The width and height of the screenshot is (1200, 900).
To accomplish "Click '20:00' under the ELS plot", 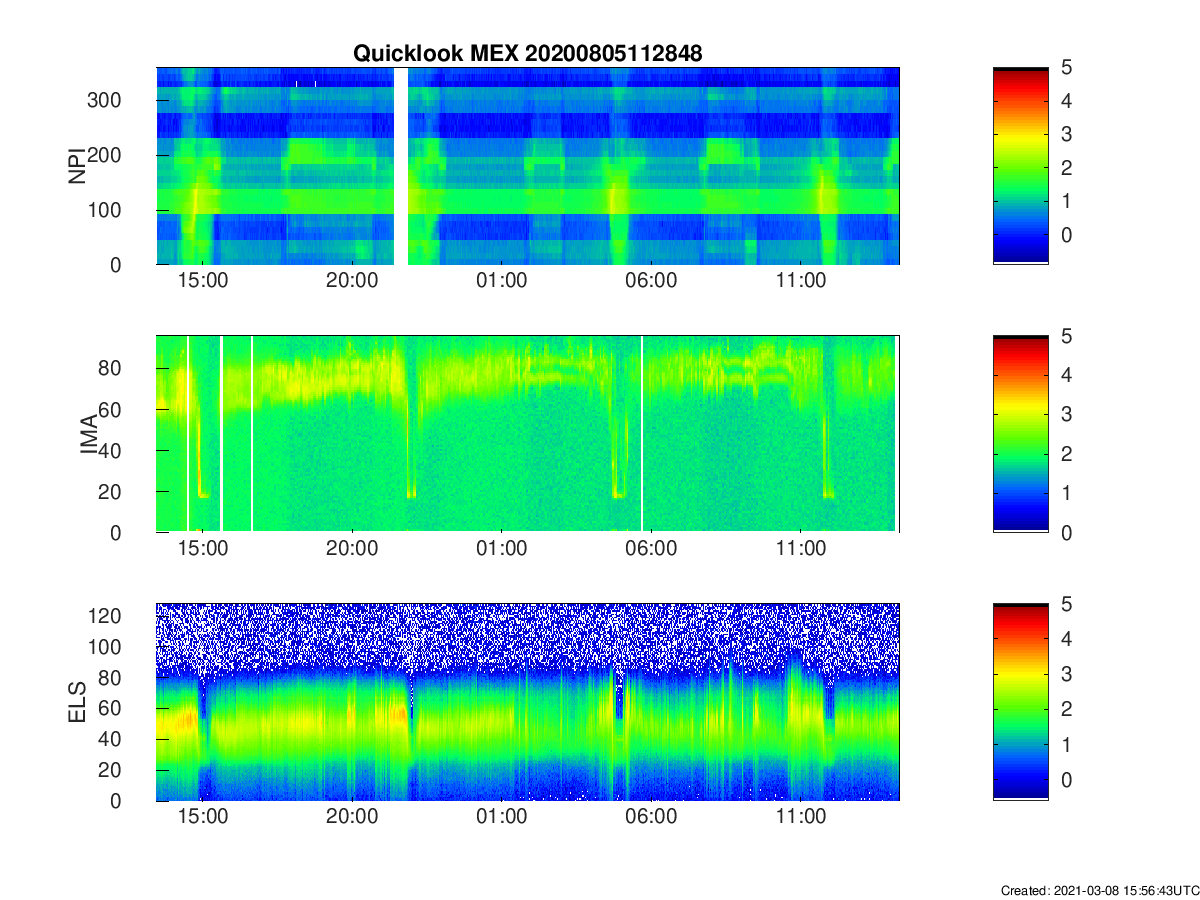I will tap(351, 817).
